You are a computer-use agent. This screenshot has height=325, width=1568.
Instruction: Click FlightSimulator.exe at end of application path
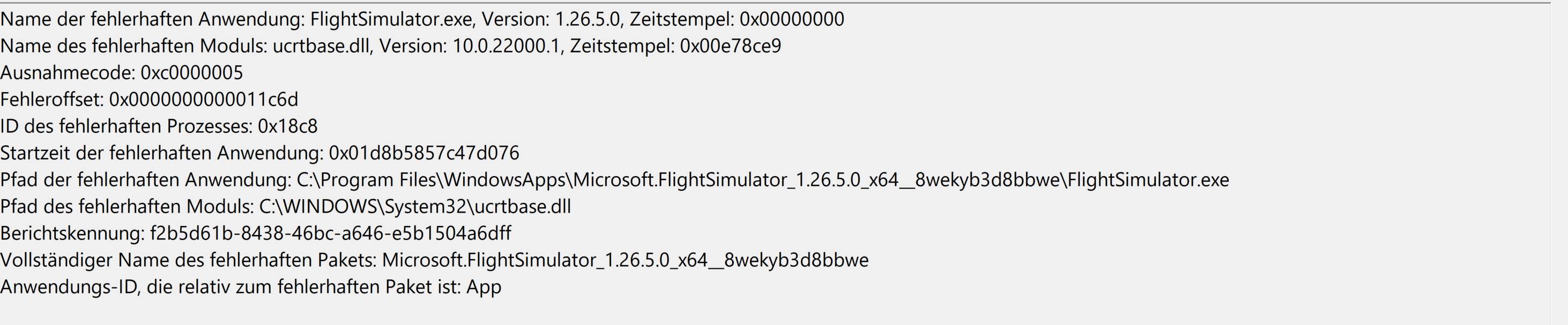coord(1149,180)
